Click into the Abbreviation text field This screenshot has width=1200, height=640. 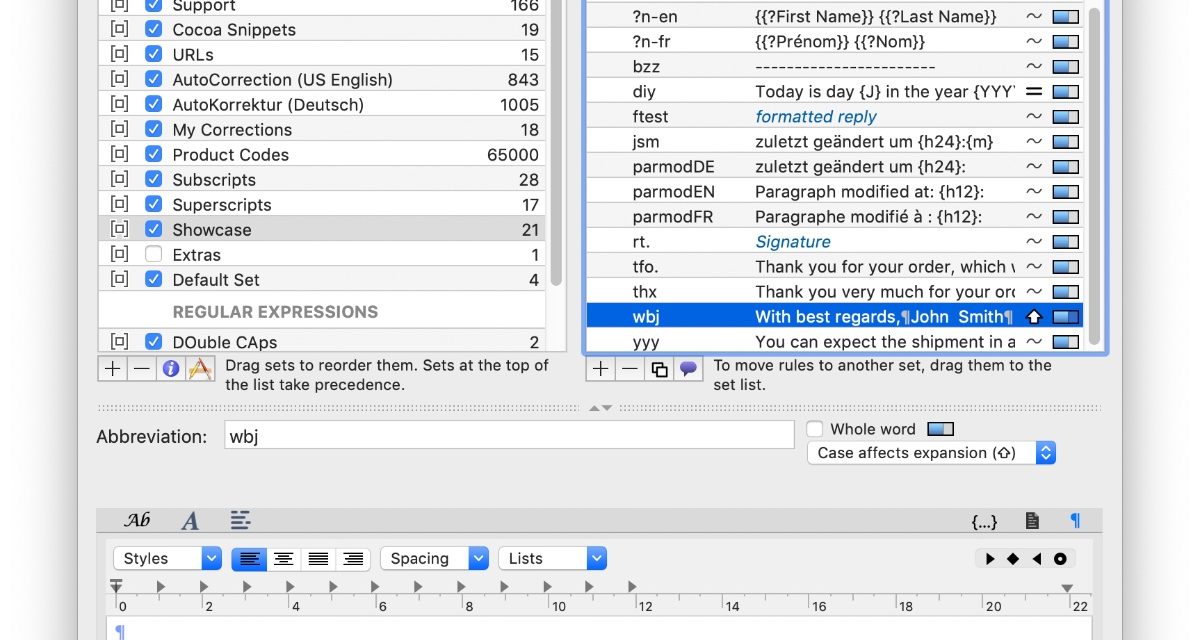(x=508, y=436)
